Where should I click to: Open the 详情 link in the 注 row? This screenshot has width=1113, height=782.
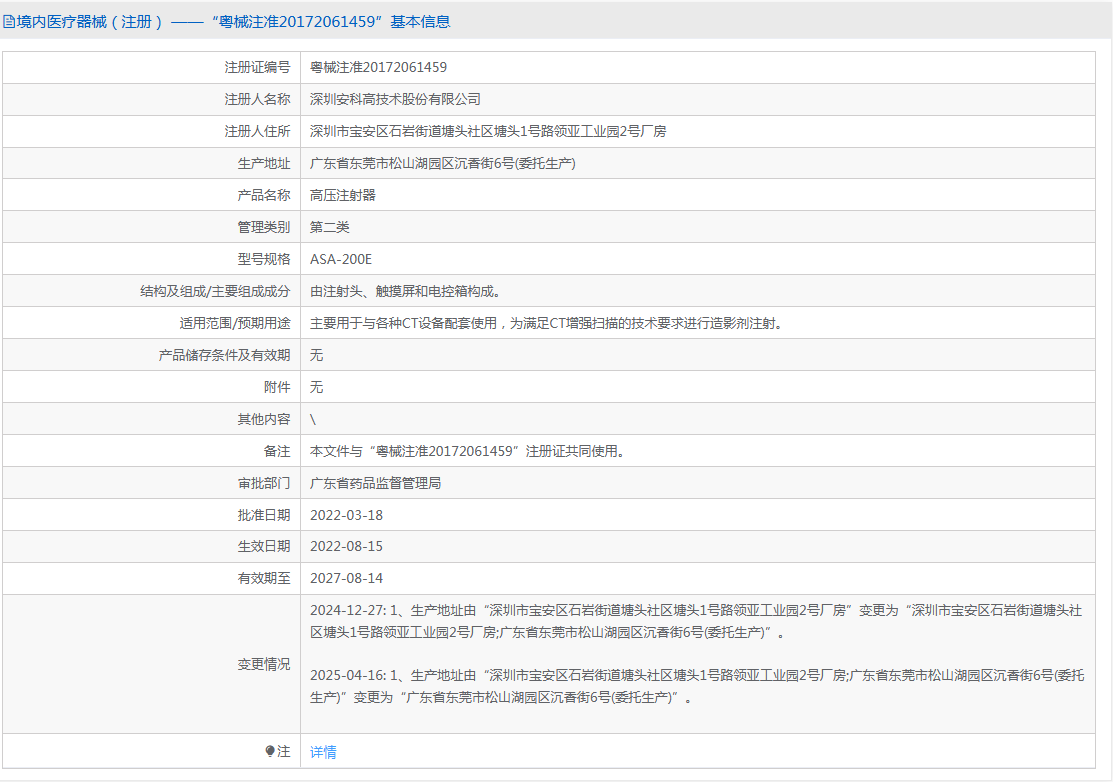(x=323, y=752)
